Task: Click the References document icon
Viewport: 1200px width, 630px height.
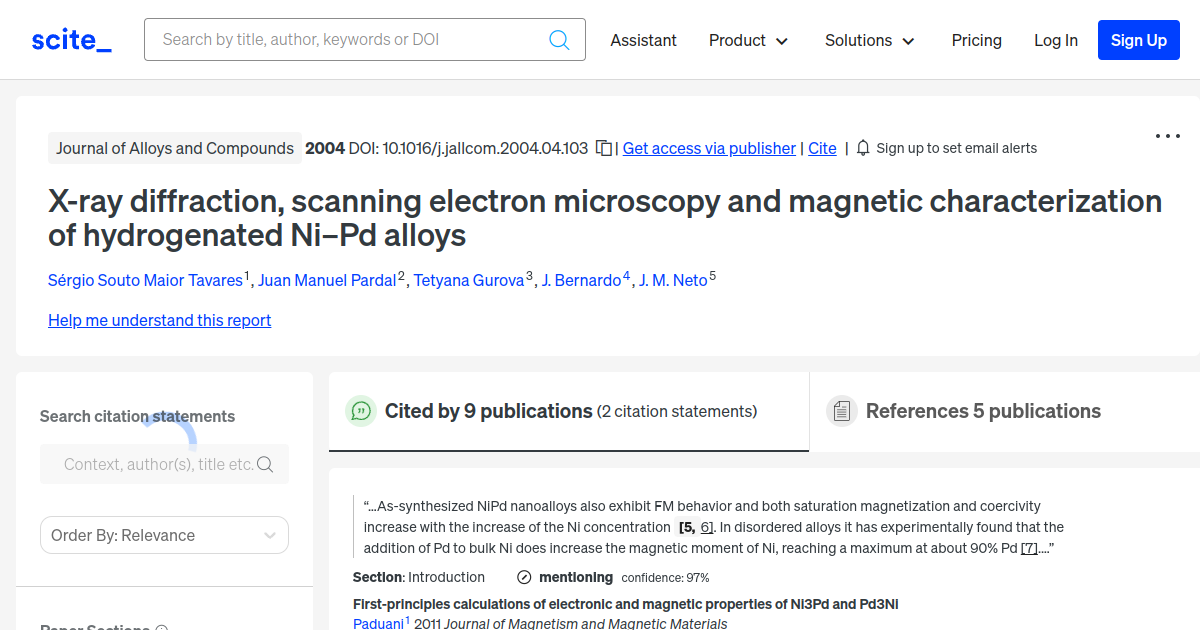Action: [842, 411]
